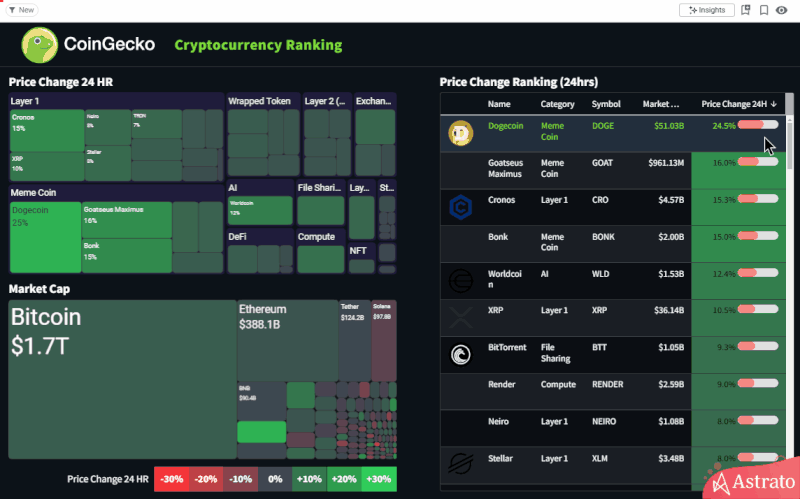Click the Wrapped Token treemap group header
This screenshot has width=800, height=499.
[x=259, y=101]
